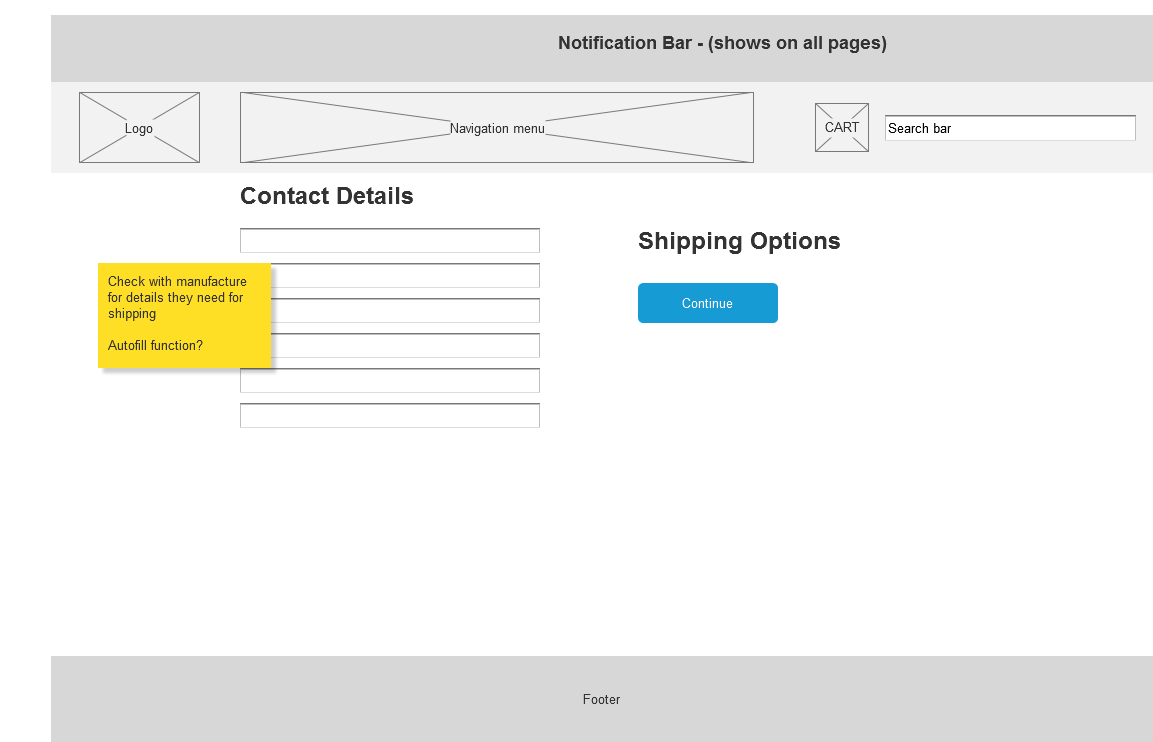The height and width of the screenshot is (742, 1153).
Task: Open the CART icon
Action: click(841, 127)
